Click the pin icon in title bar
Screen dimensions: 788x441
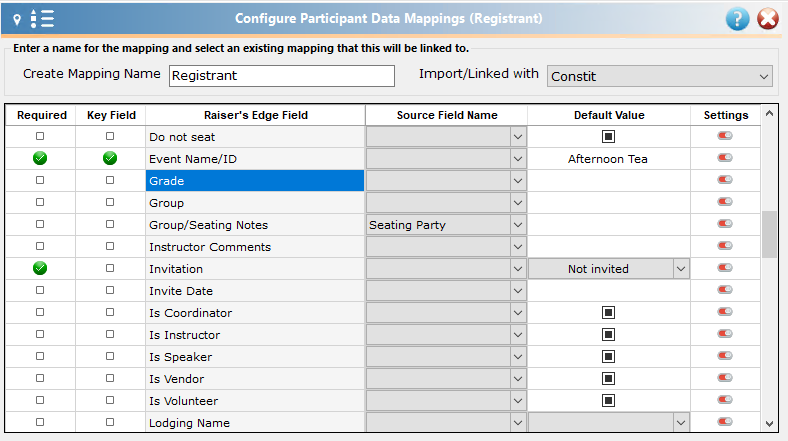pos(17,20)
